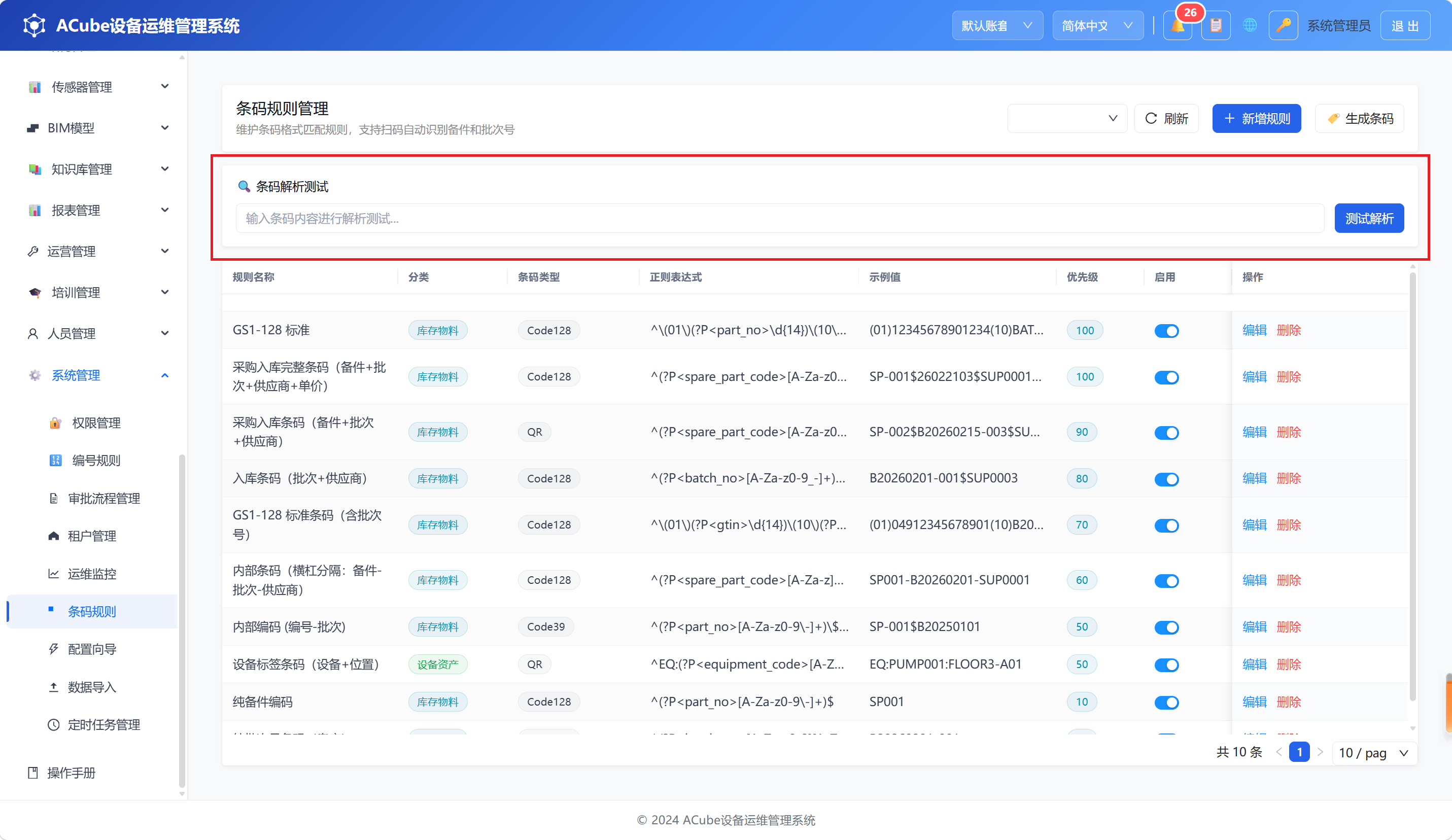Open the empty filter dropdown beside 刷新

1066,118
